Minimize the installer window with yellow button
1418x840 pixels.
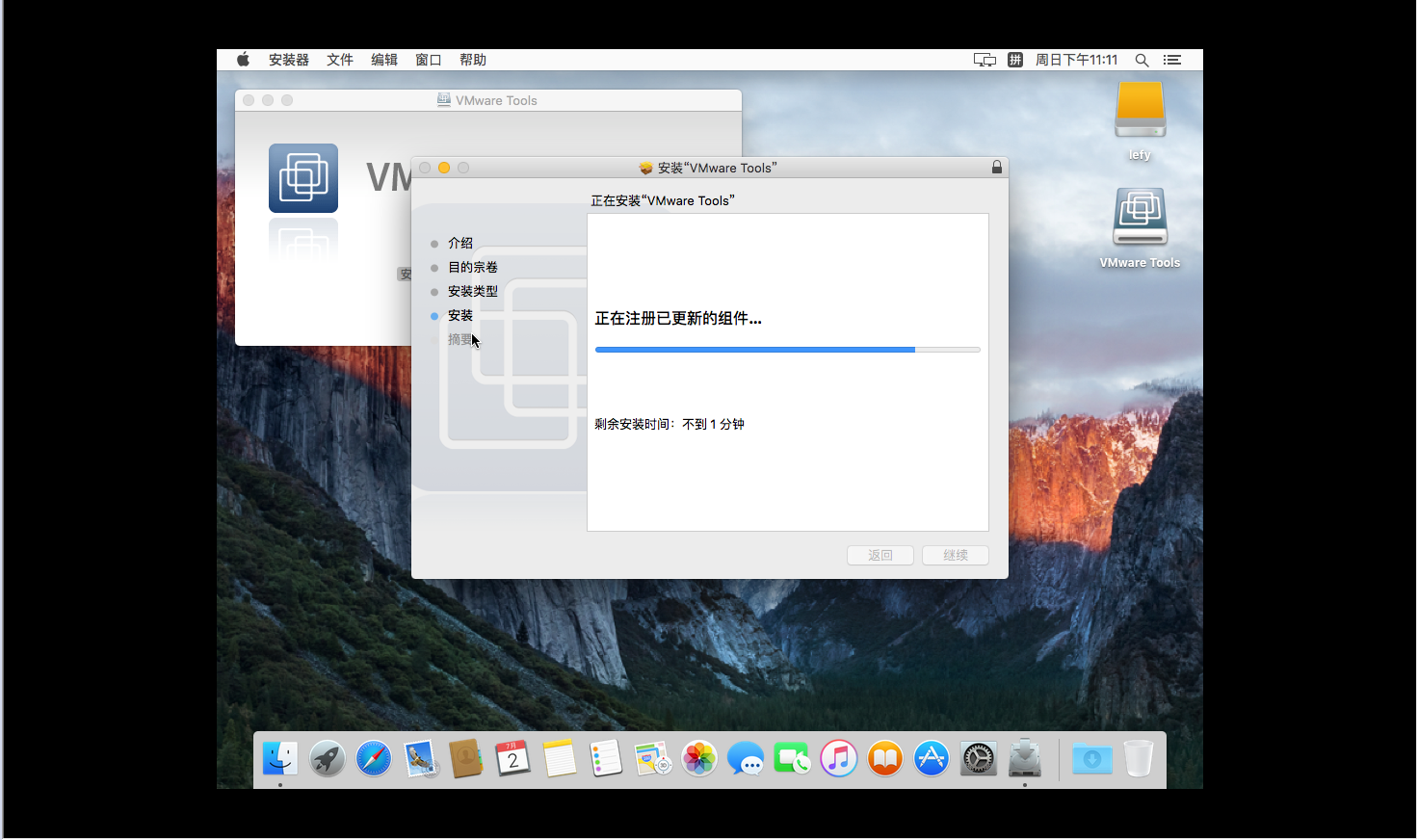pyautogui.click(x=444, y=168)
